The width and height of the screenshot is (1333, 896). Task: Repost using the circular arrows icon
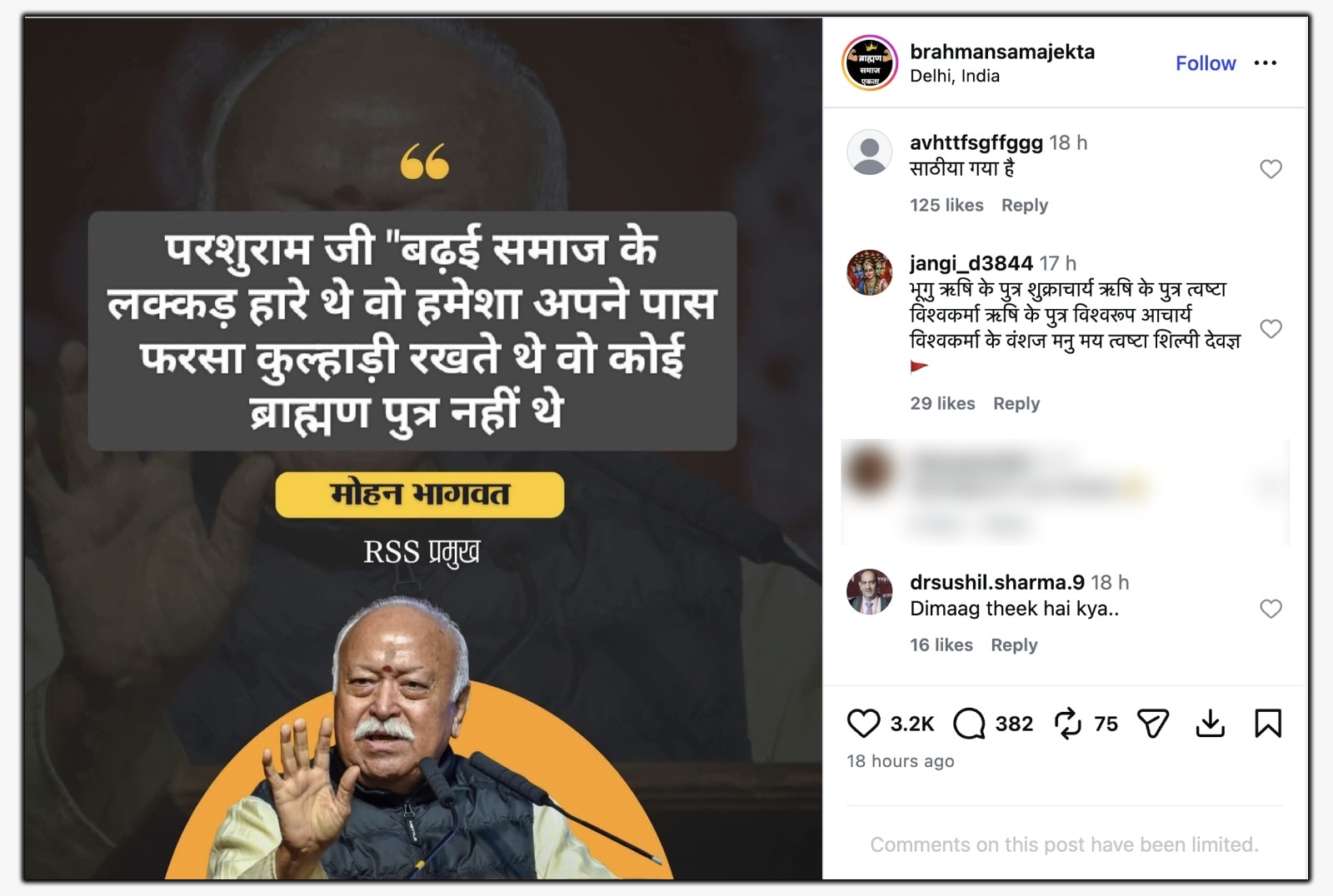click(1067, 724)
